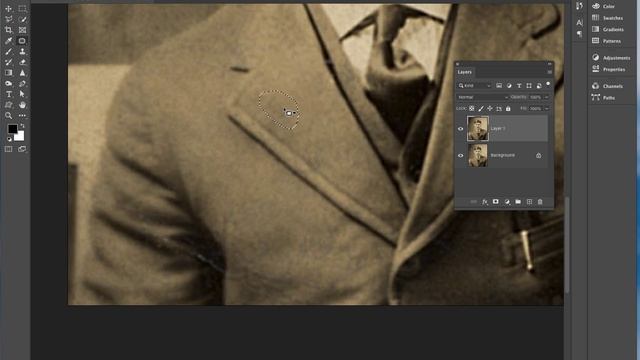
Task: Open the layer filter Kind dropdown
Action: pos(474,86)
